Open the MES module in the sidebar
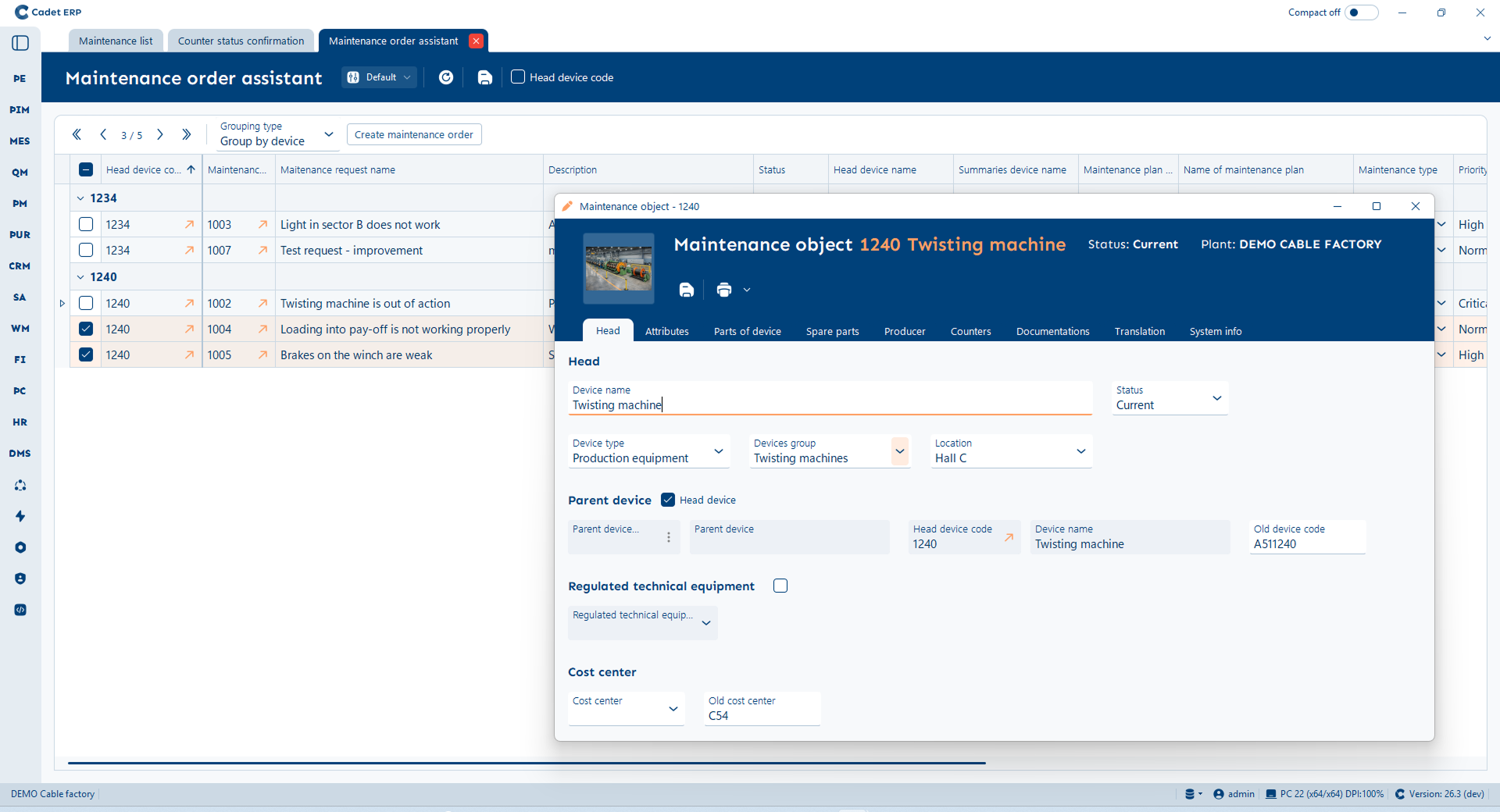Viewport: 1500px width, 812px height. click(x=20, y=141)
